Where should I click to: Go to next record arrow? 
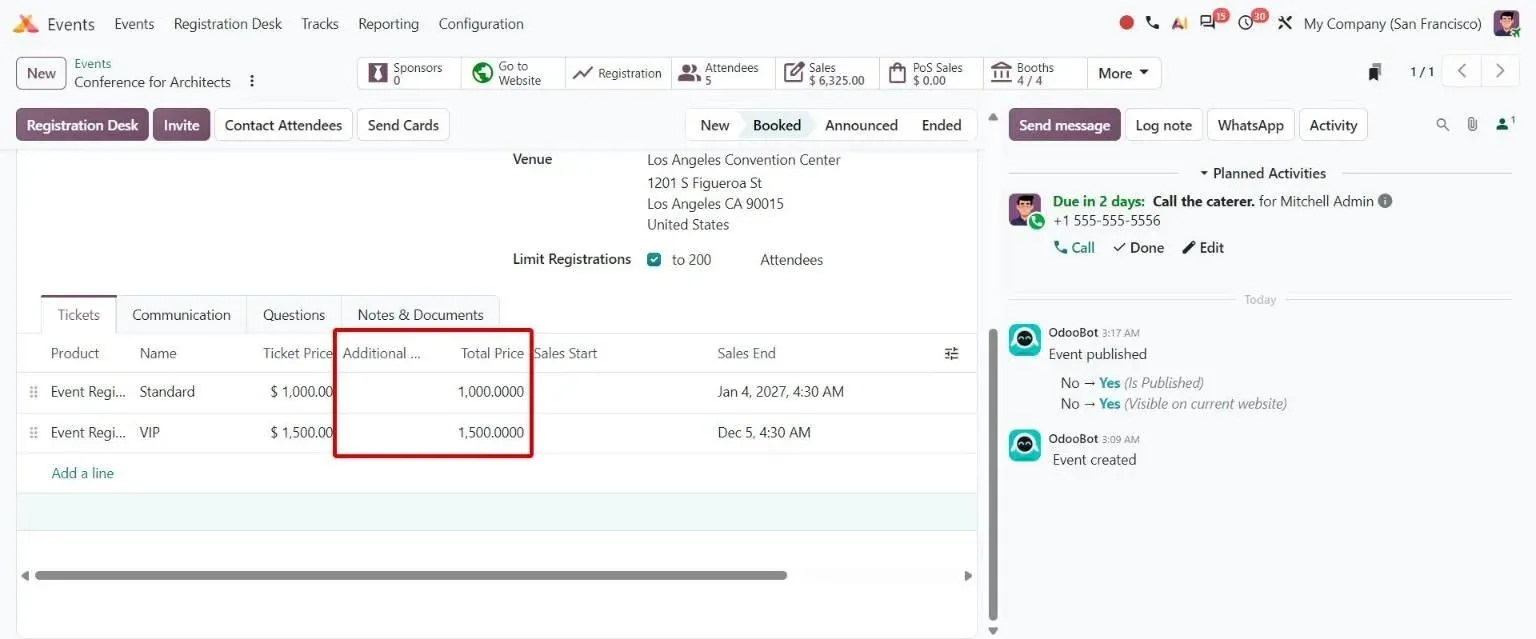(1499, 71)
